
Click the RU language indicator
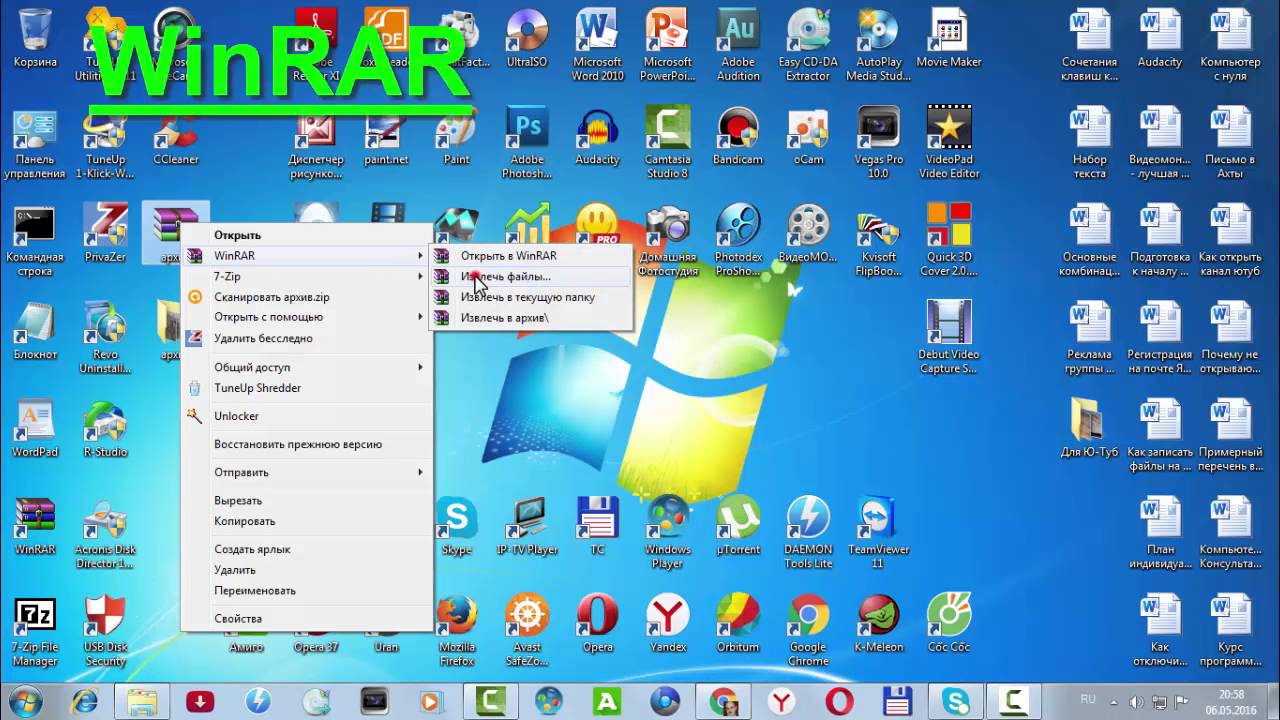tap(1088, 701)
